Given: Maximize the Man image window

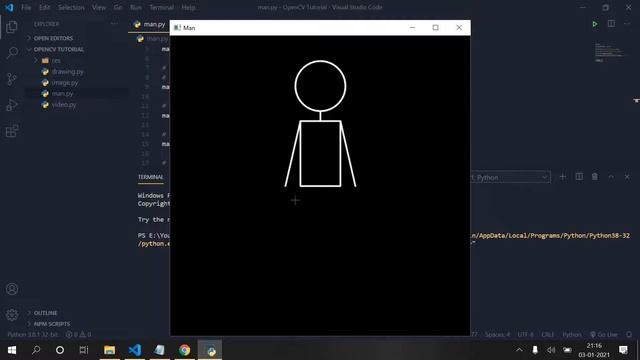Looking at the screenshot, I should (436, 27).
